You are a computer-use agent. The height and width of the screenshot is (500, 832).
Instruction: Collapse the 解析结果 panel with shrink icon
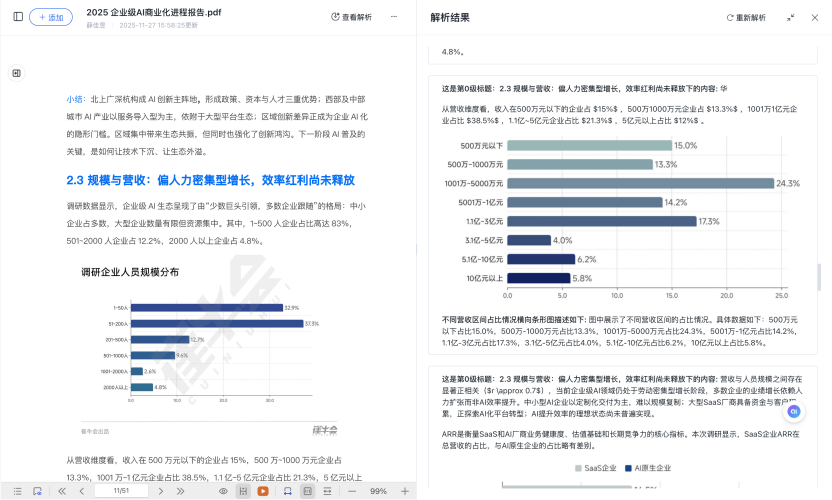tap(791, 18)
